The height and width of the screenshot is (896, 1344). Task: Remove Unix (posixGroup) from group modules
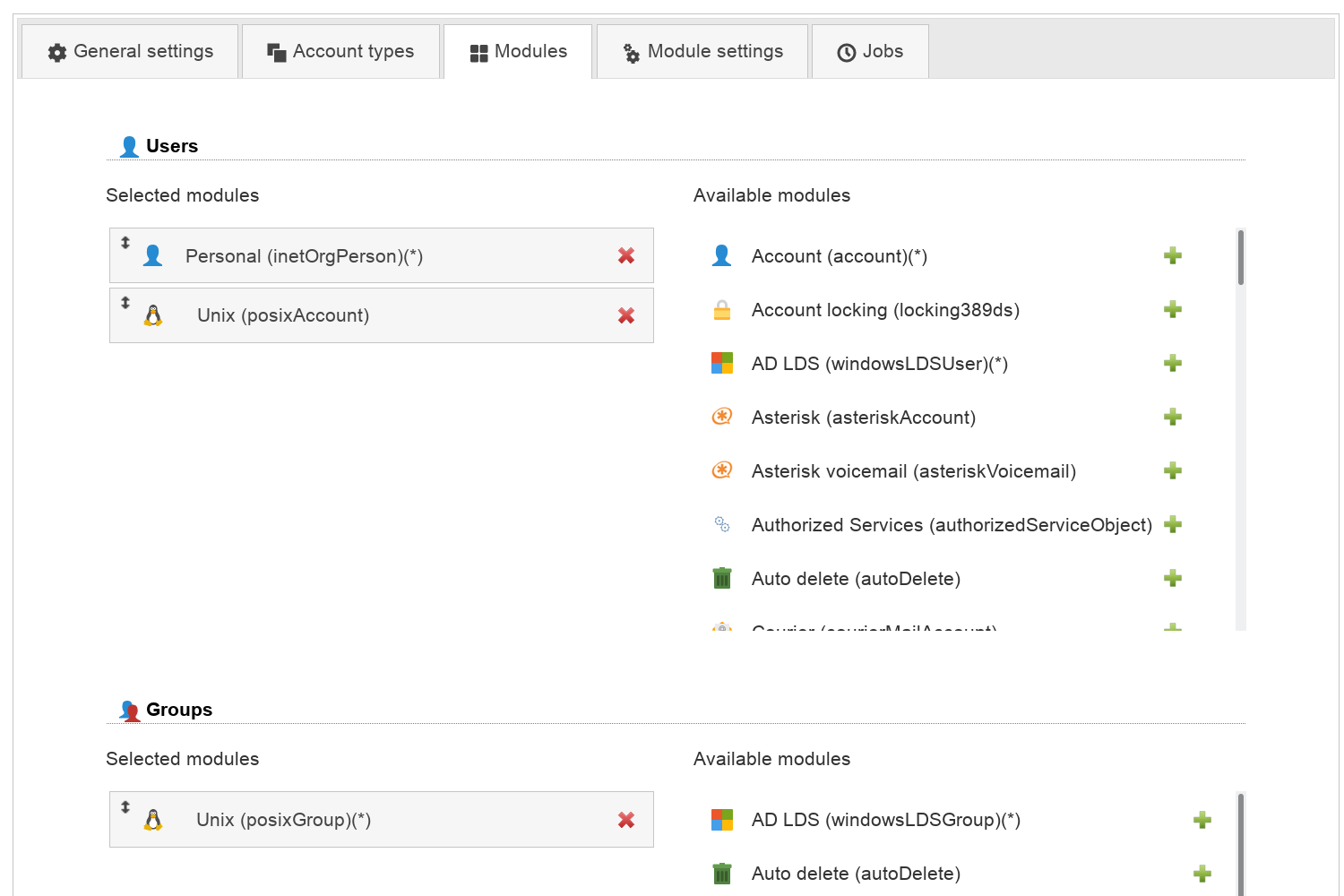[x=626, y=820]
